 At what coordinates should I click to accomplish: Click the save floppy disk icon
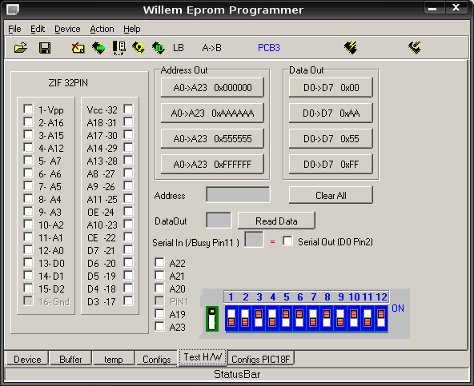click(x=45, y=48)
